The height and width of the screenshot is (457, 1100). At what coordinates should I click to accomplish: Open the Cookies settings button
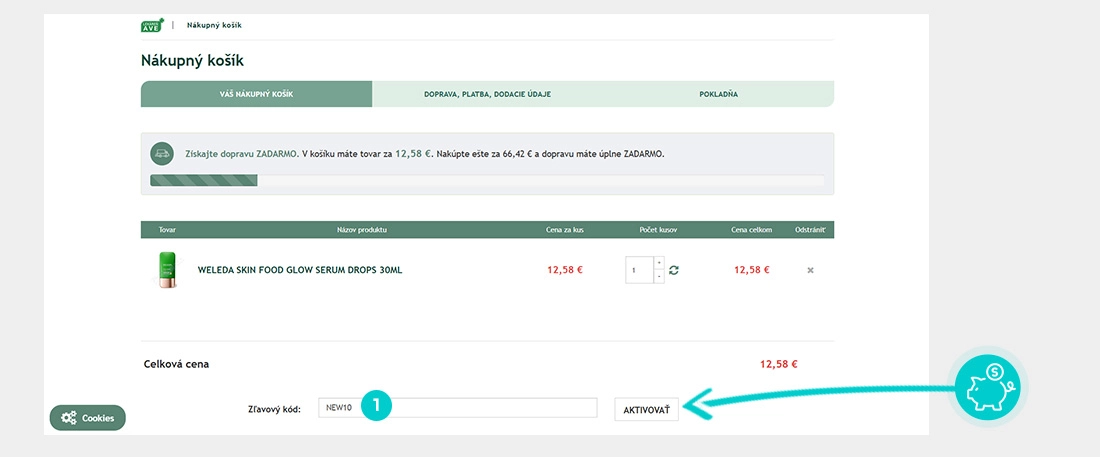[x=88, y=418]
